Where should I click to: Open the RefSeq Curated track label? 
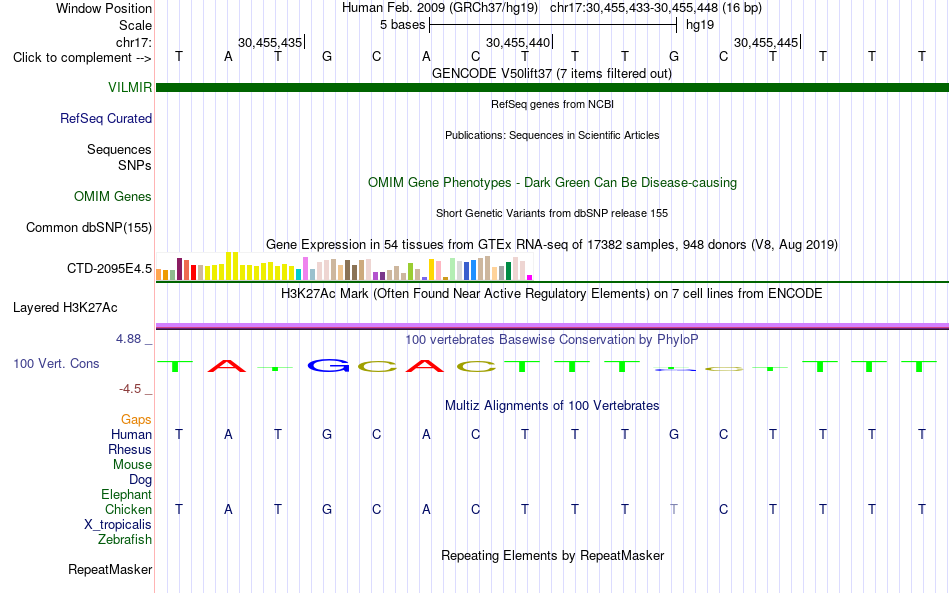106,118
